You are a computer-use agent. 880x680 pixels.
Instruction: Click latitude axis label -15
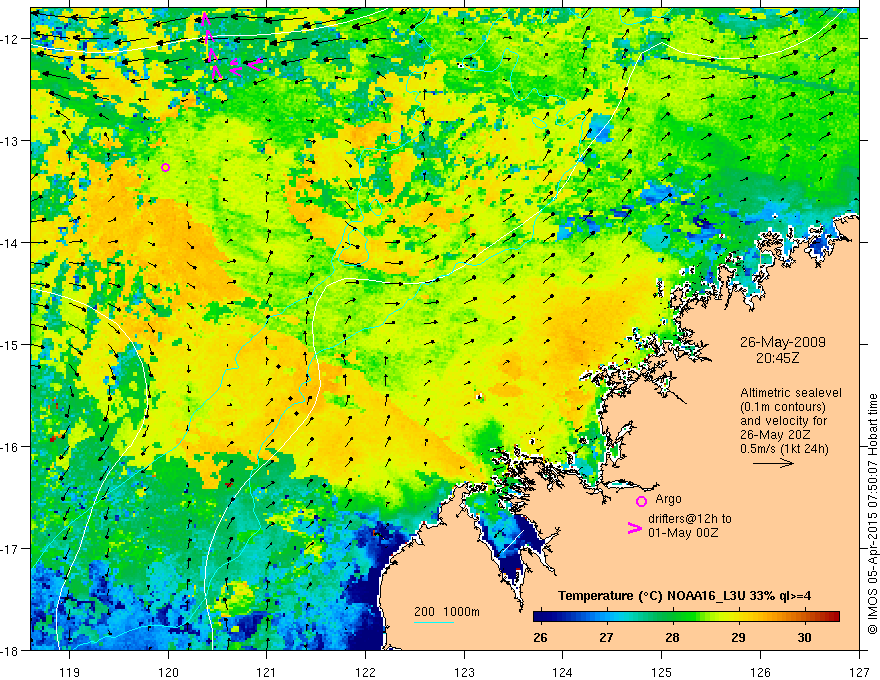tap(10, 345)
